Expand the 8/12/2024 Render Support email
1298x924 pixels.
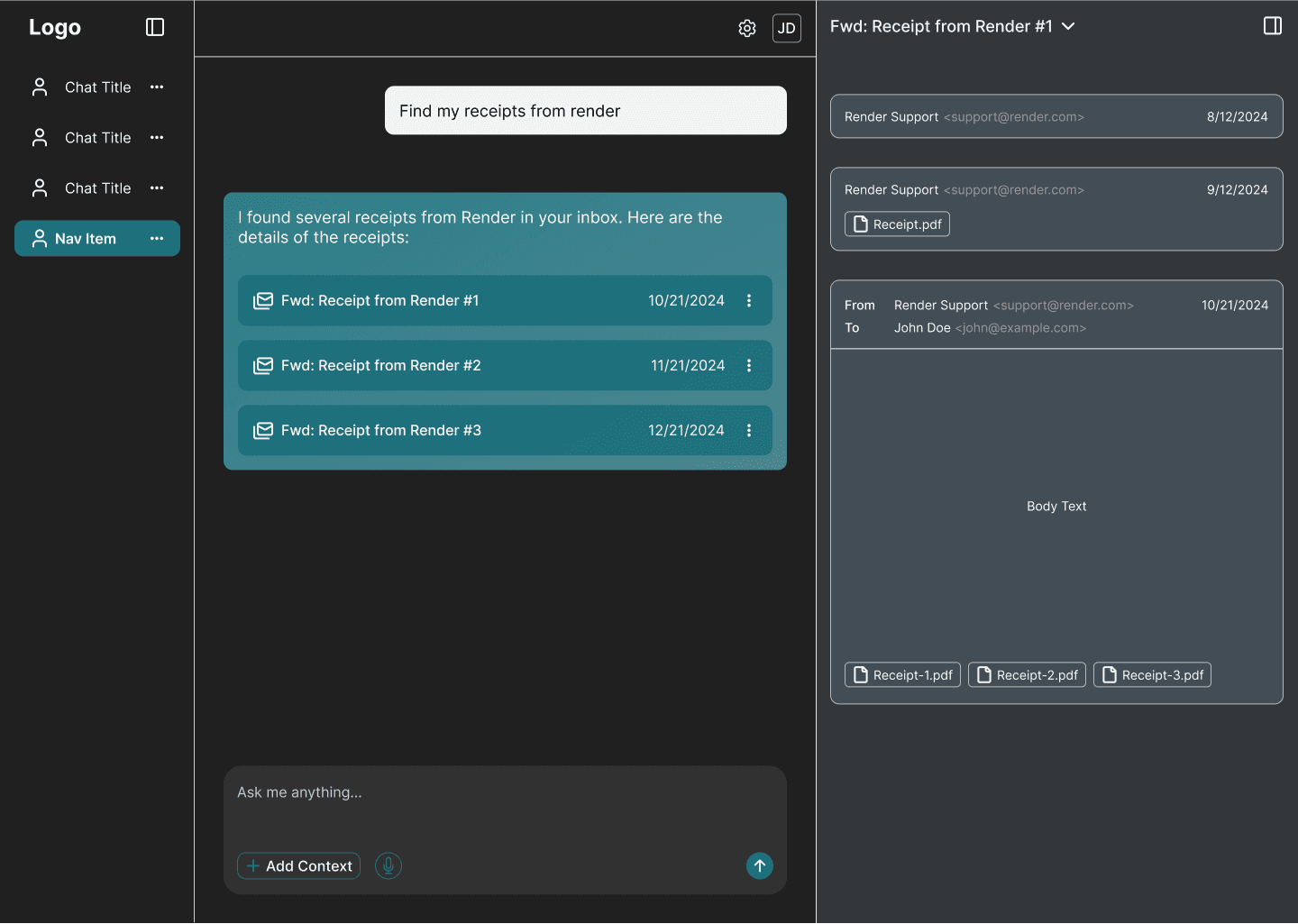[1056, 116]
